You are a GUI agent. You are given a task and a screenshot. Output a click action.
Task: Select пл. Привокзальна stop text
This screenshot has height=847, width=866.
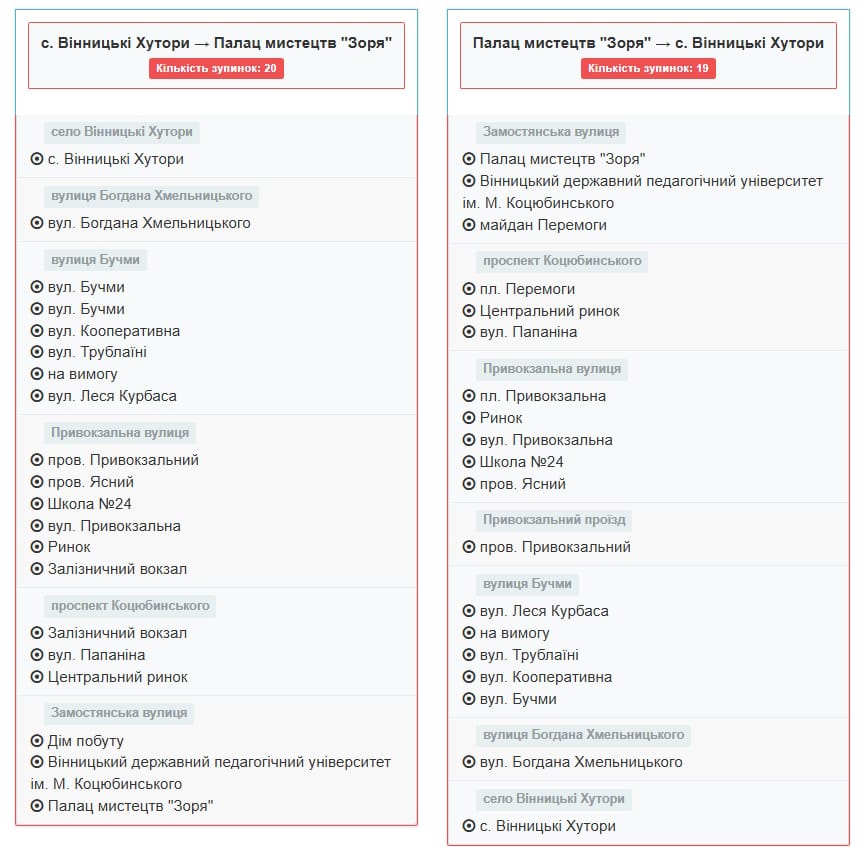[543, 396]
